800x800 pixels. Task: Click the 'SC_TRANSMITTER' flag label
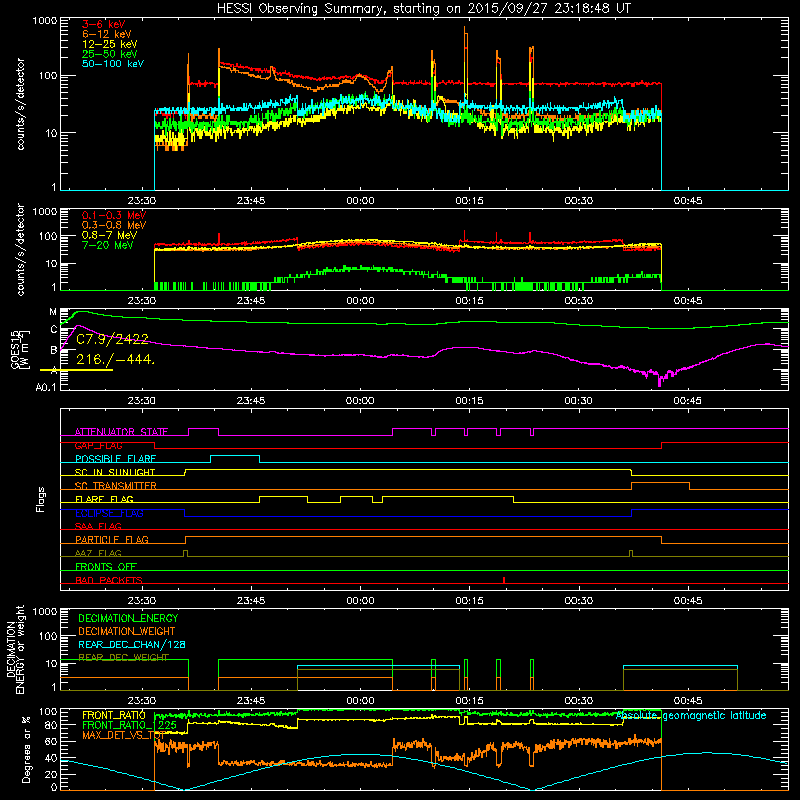pos(115,486)
